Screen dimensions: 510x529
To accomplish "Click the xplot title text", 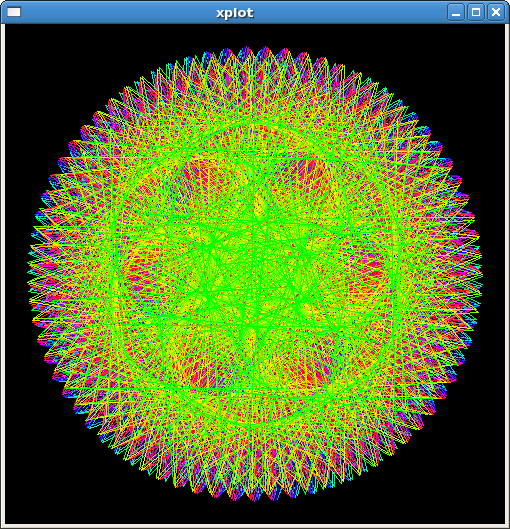I will tap(235, 13).
